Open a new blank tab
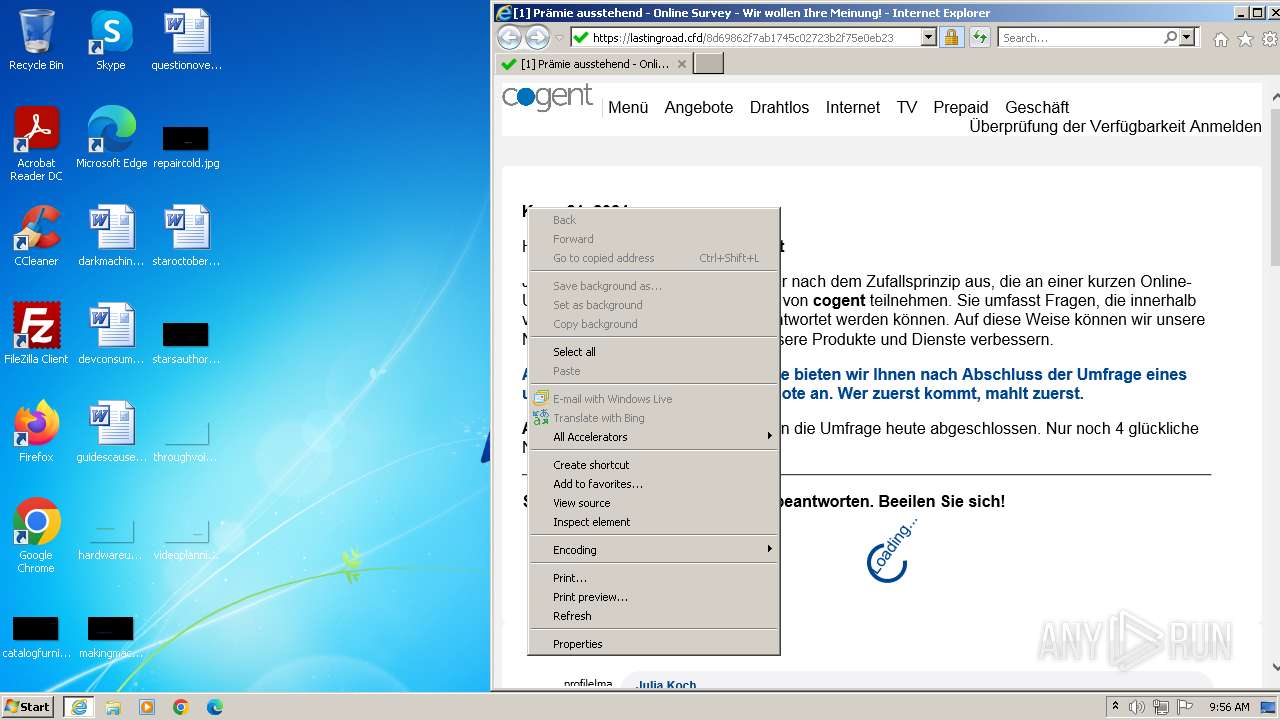The height and width of the screenshot is (720, 1280). 708,64
